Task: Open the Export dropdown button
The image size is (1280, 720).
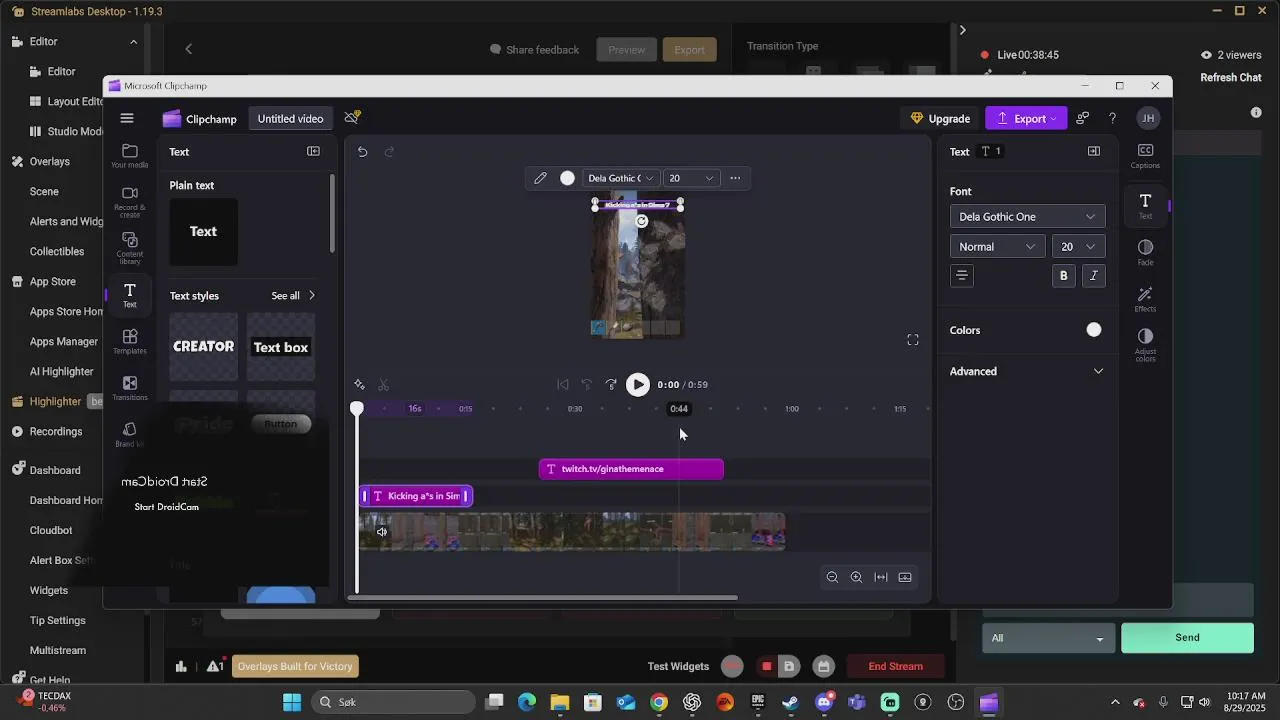Action: 1026,118
